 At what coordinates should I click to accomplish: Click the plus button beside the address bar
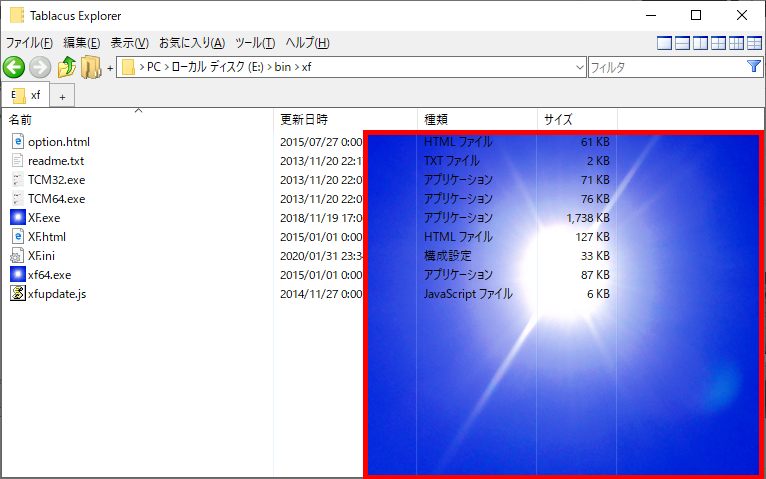point(110,68)
